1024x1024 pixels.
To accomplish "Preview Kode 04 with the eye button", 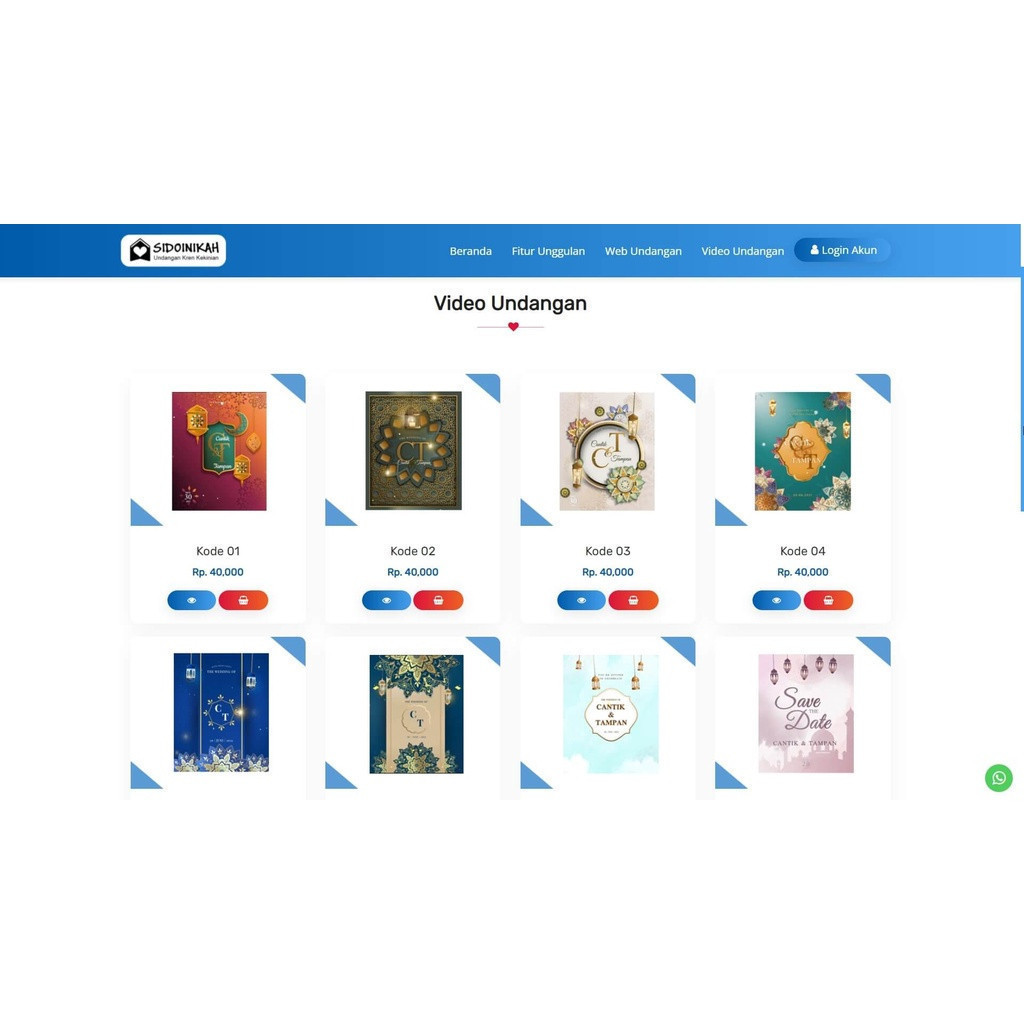I will click(x=776, y=600).
